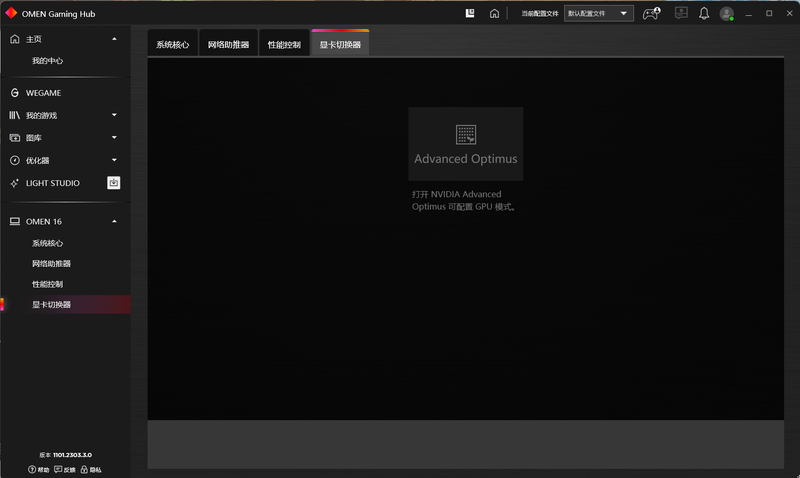Select 显卡切换器 in the sidebar
This screenshot has height=478, width=800.
[66, 305]
